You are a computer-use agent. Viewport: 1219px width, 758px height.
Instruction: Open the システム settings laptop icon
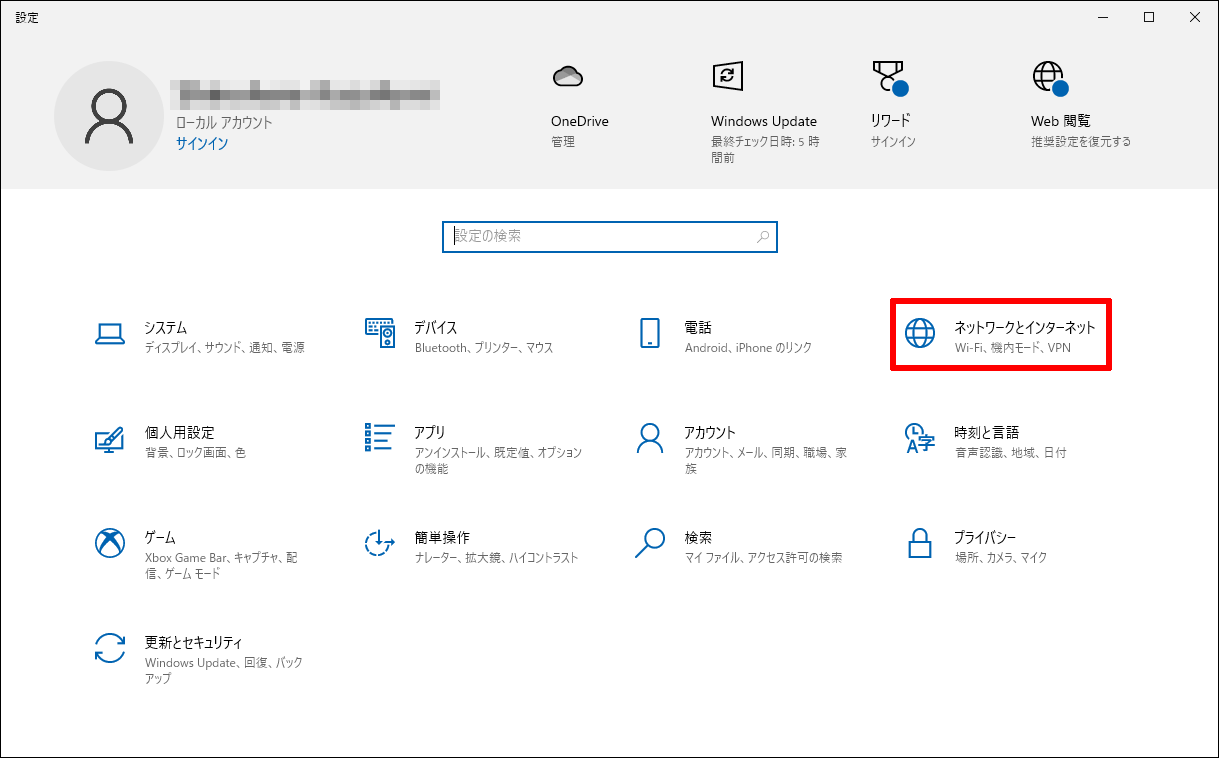[x=109, y=334]
